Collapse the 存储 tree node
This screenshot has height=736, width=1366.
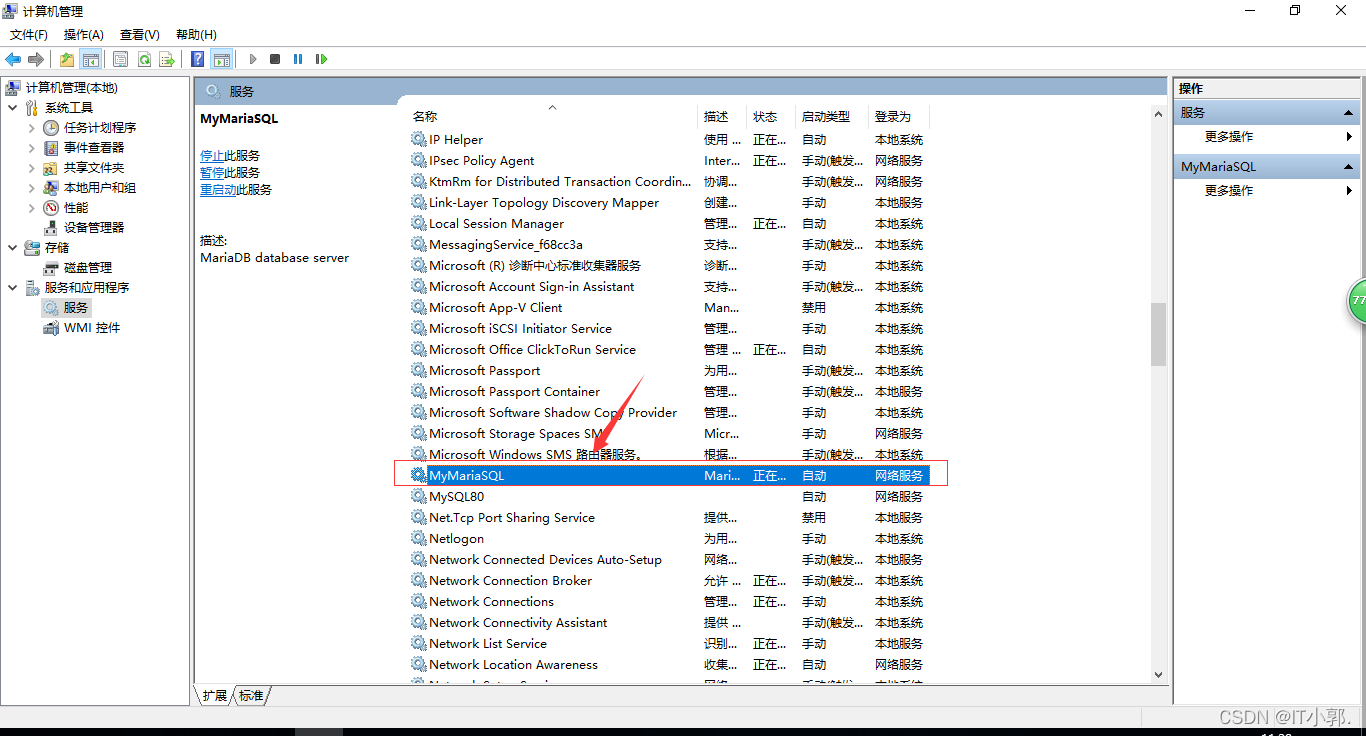coord(12,248)
